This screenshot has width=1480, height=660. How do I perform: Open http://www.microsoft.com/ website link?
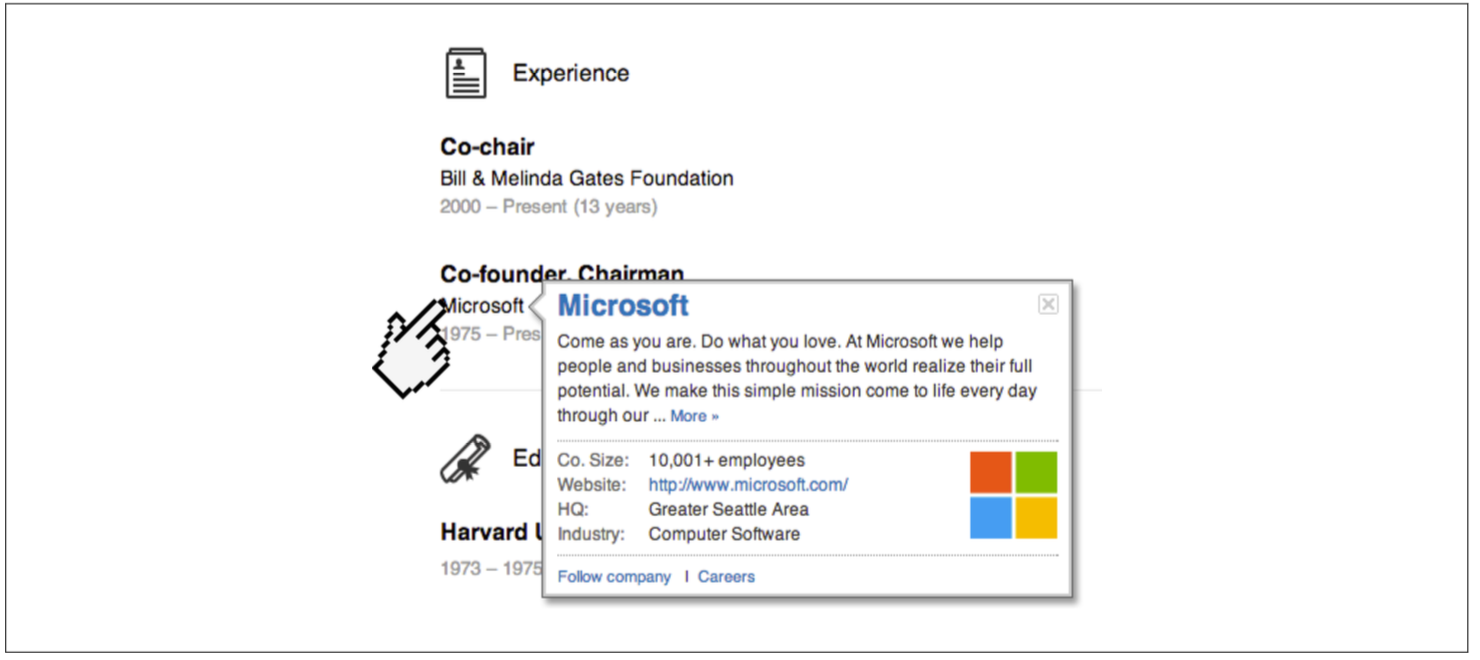click(x=748, y=485)
